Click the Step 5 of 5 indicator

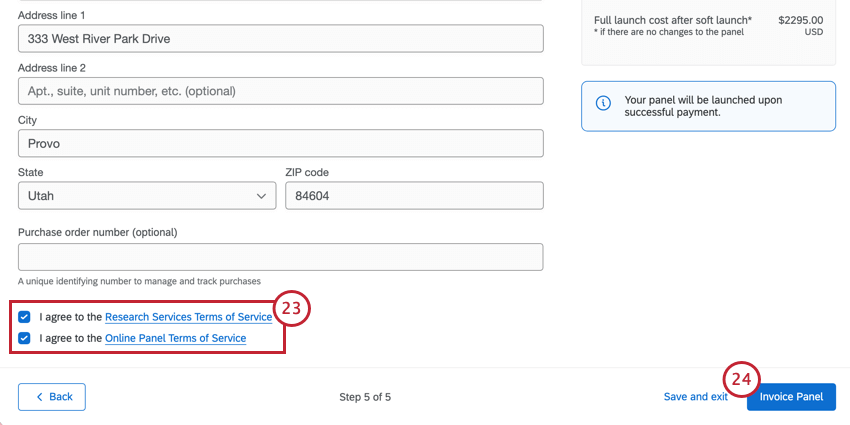(365, 397)
